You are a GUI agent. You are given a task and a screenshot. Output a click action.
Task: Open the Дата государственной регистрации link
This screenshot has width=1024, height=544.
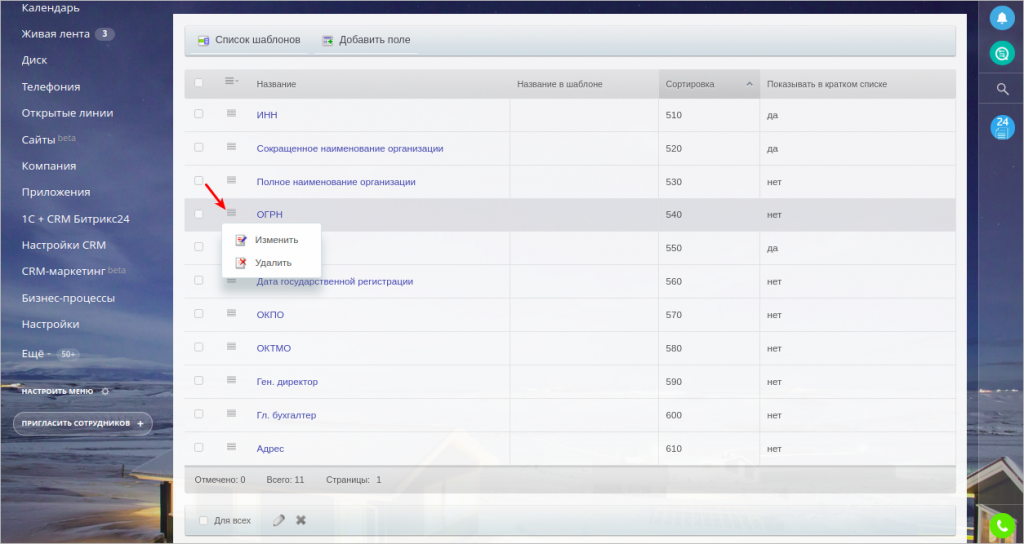pos(334,281)
